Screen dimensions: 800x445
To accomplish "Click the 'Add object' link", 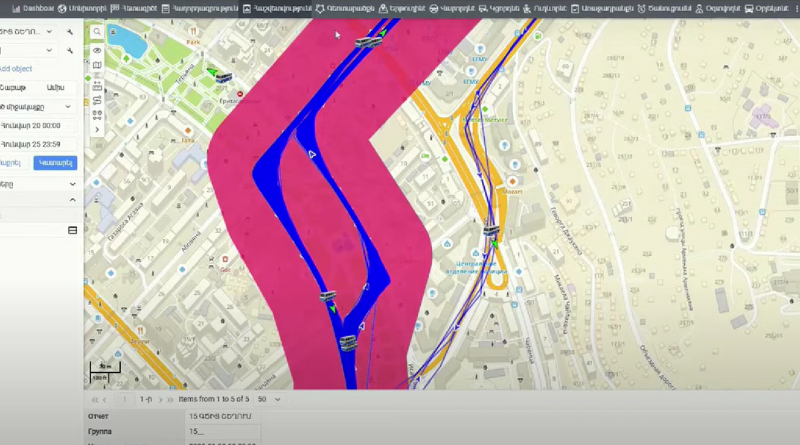I will [16, 69].
